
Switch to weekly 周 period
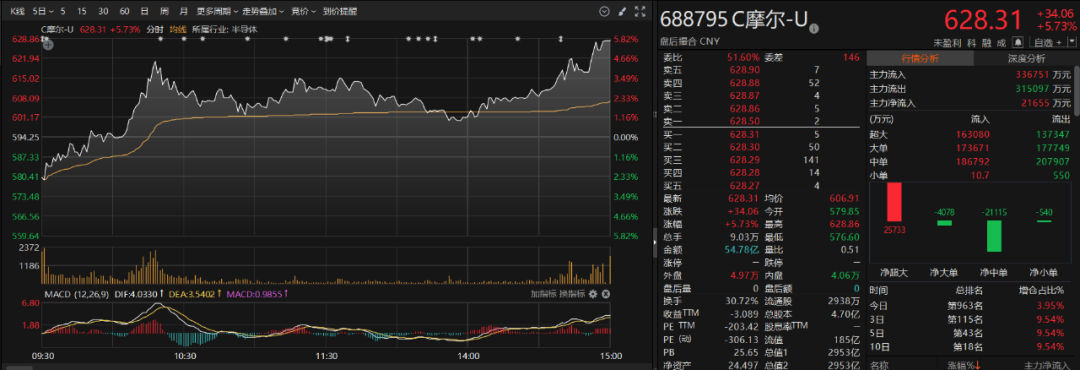click(164, 11)
